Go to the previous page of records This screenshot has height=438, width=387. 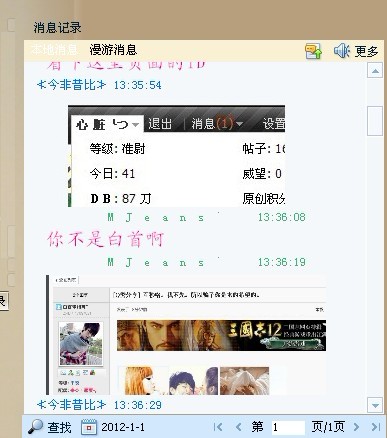point(238,427)
